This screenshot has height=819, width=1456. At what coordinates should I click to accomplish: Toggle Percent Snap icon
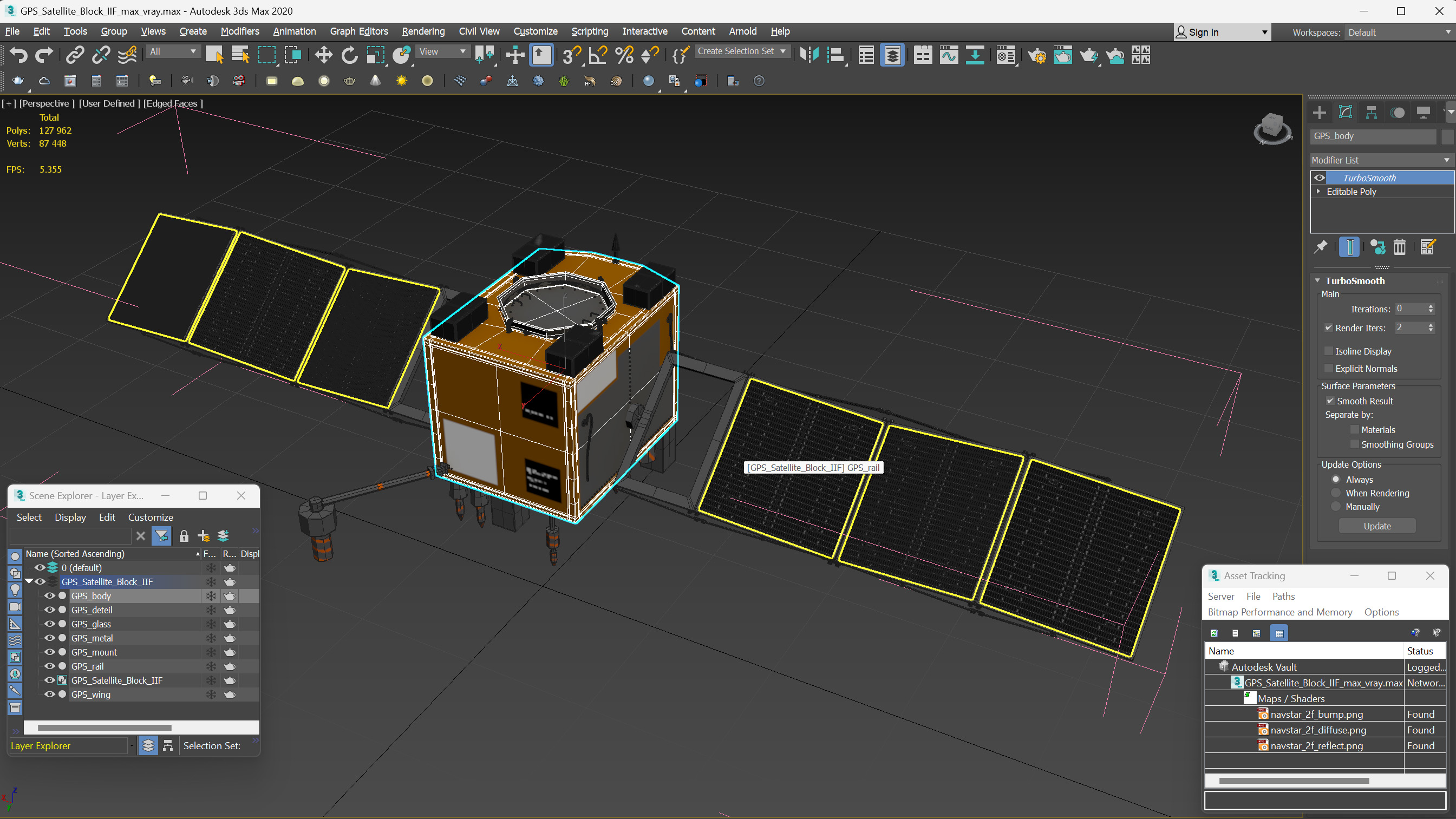[x=624, y=55]
